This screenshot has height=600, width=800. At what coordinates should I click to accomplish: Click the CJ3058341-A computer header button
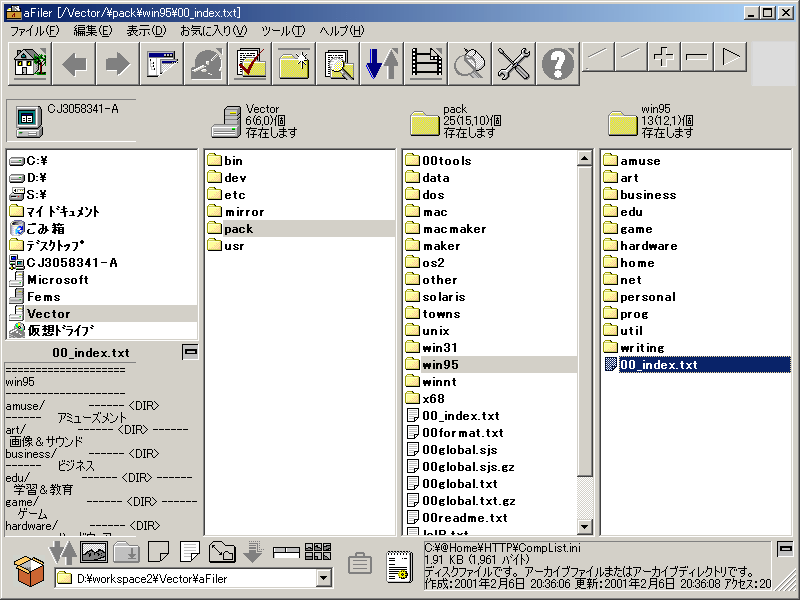[x=71, y=120]
